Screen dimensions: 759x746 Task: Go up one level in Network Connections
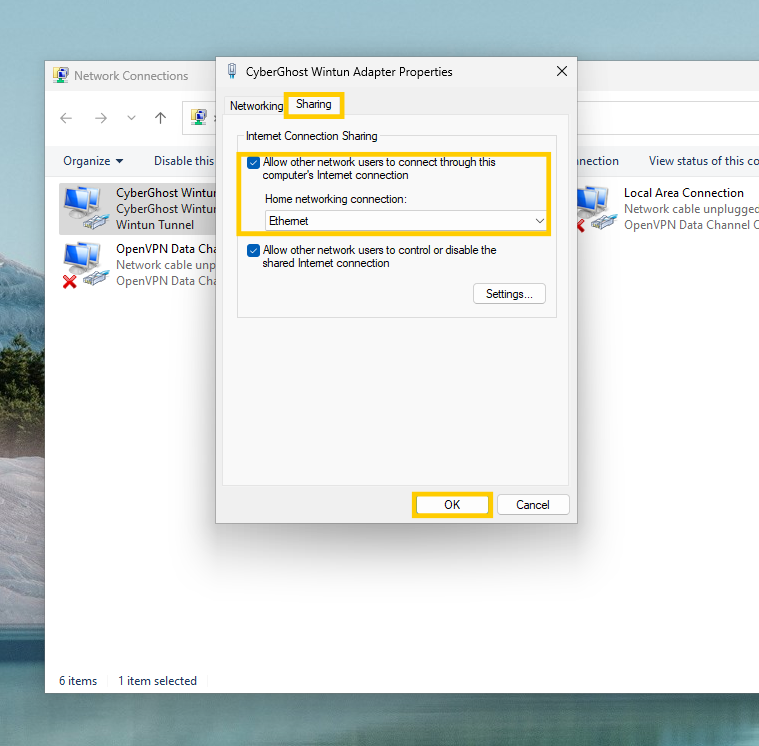point(160,118)
